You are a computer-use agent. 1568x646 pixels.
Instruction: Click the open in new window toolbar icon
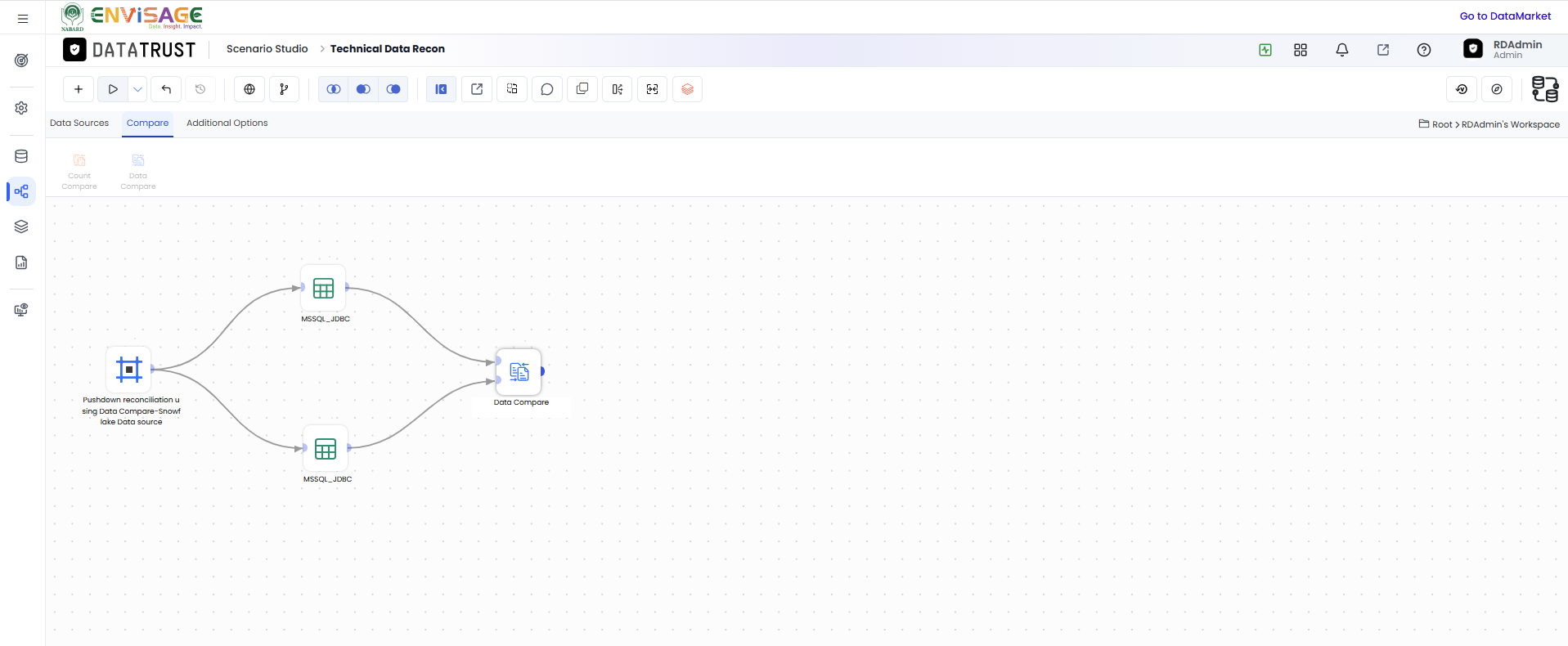pos(477,89)
